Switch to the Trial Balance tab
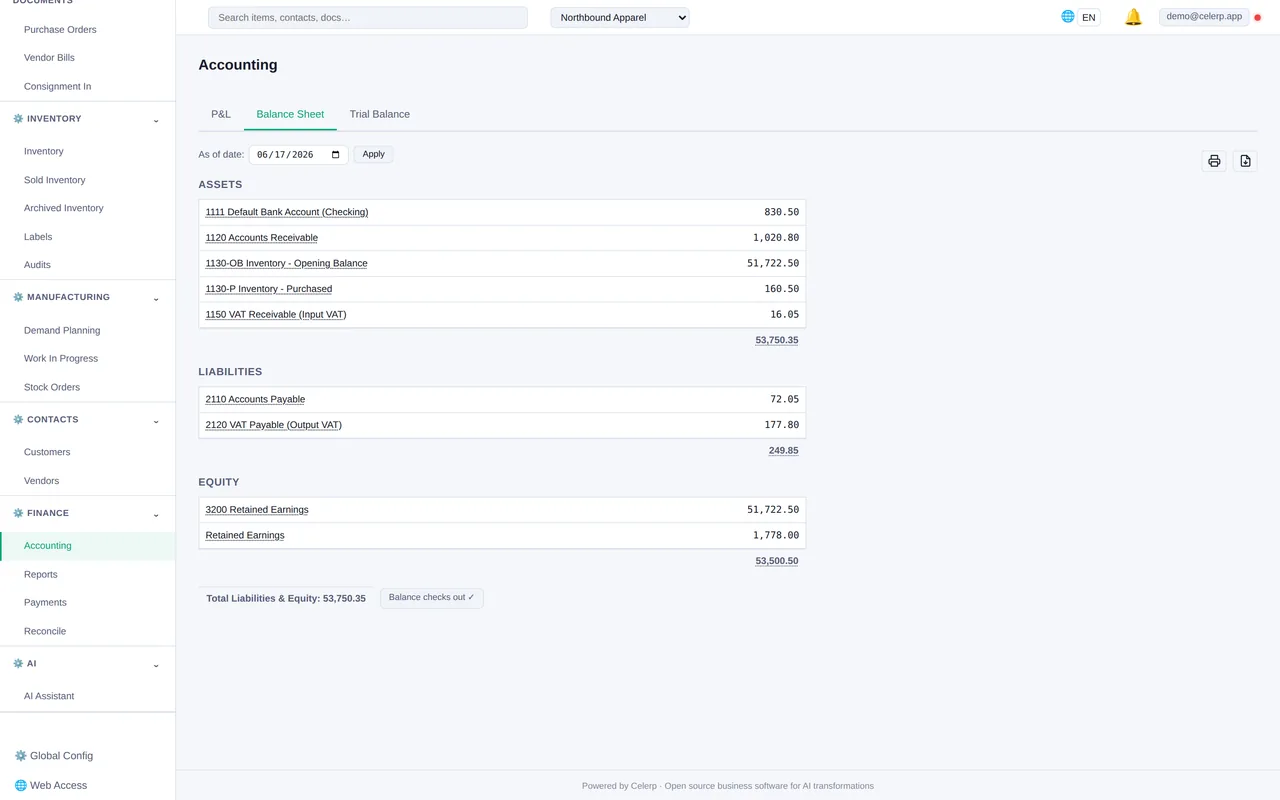 [380, 114]
